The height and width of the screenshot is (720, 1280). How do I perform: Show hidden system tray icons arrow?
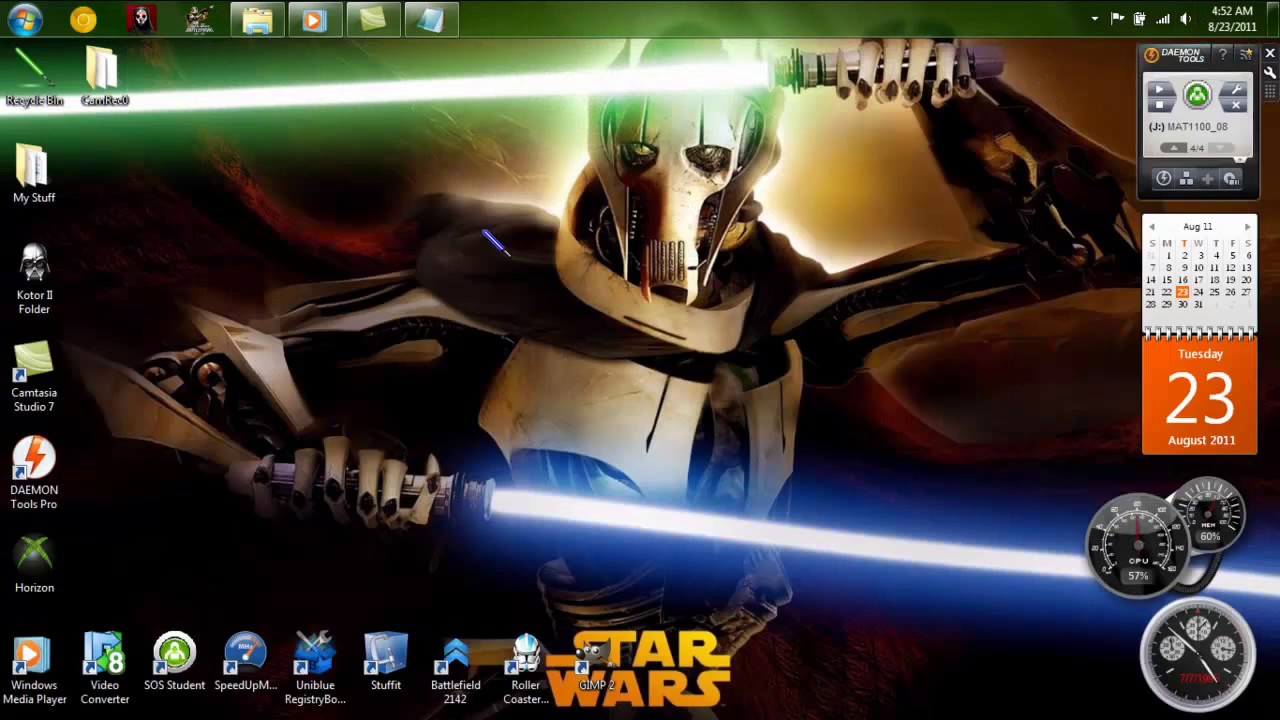(1095, 19)
